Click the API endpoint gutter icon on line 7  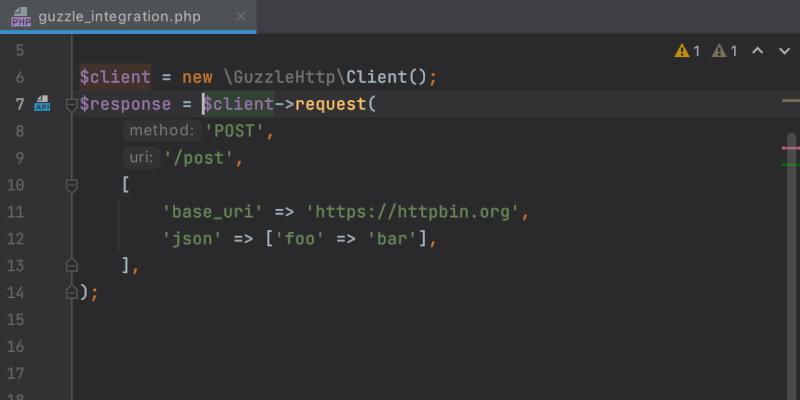click(x=43, y=104)
